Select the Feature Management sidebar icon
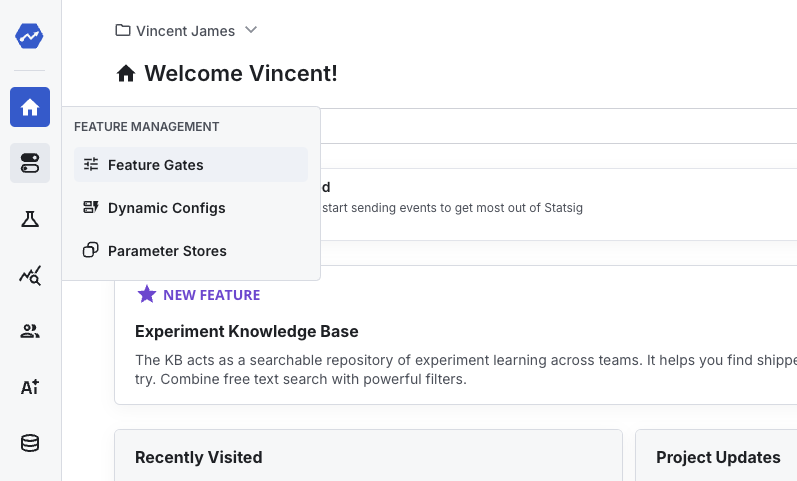Viewport: 797px width, 481px height. click(x=30, y=163)
